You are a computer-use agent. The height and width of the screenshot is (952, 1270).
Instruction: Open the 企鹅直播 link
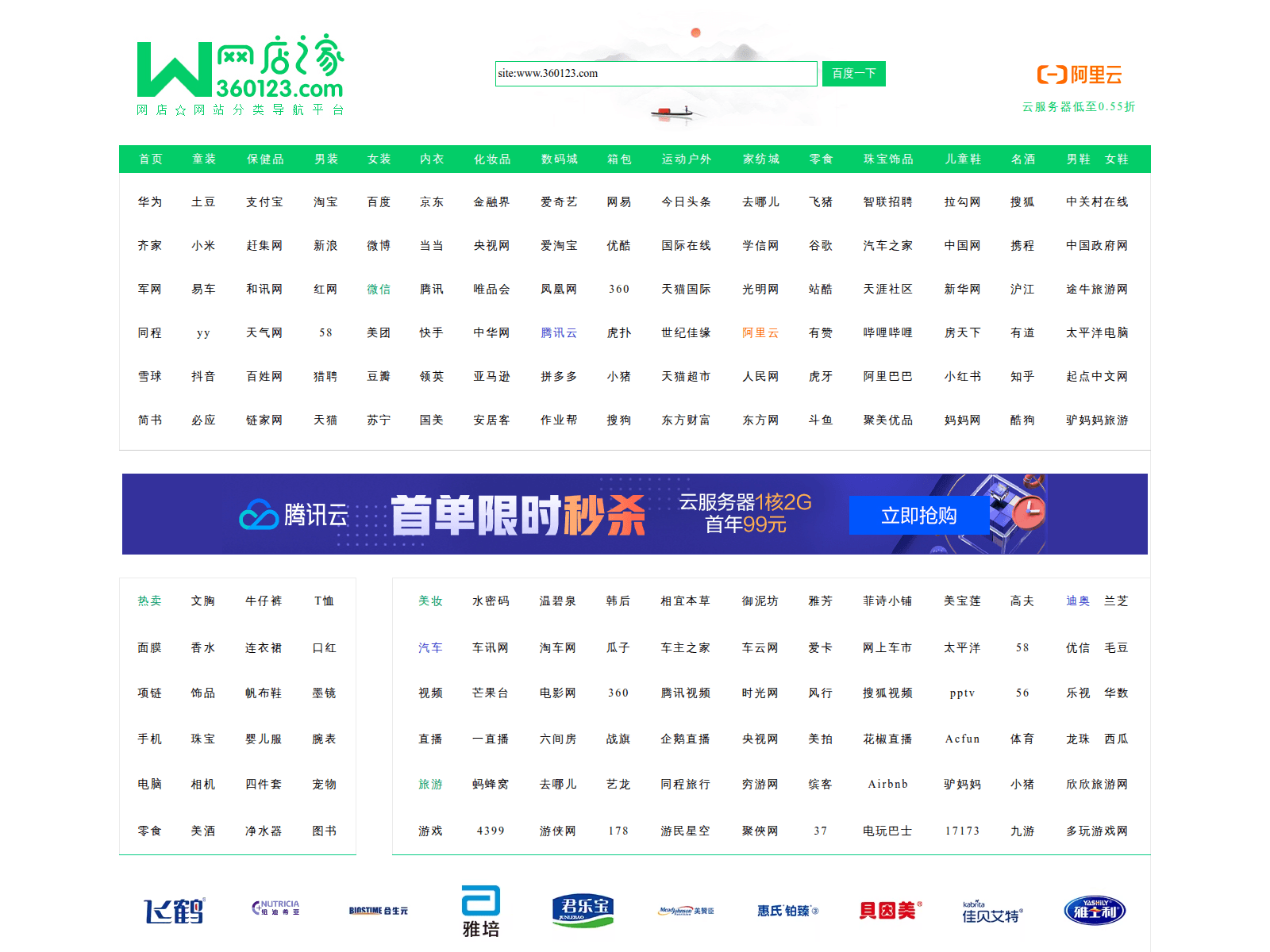coord(685,739)
